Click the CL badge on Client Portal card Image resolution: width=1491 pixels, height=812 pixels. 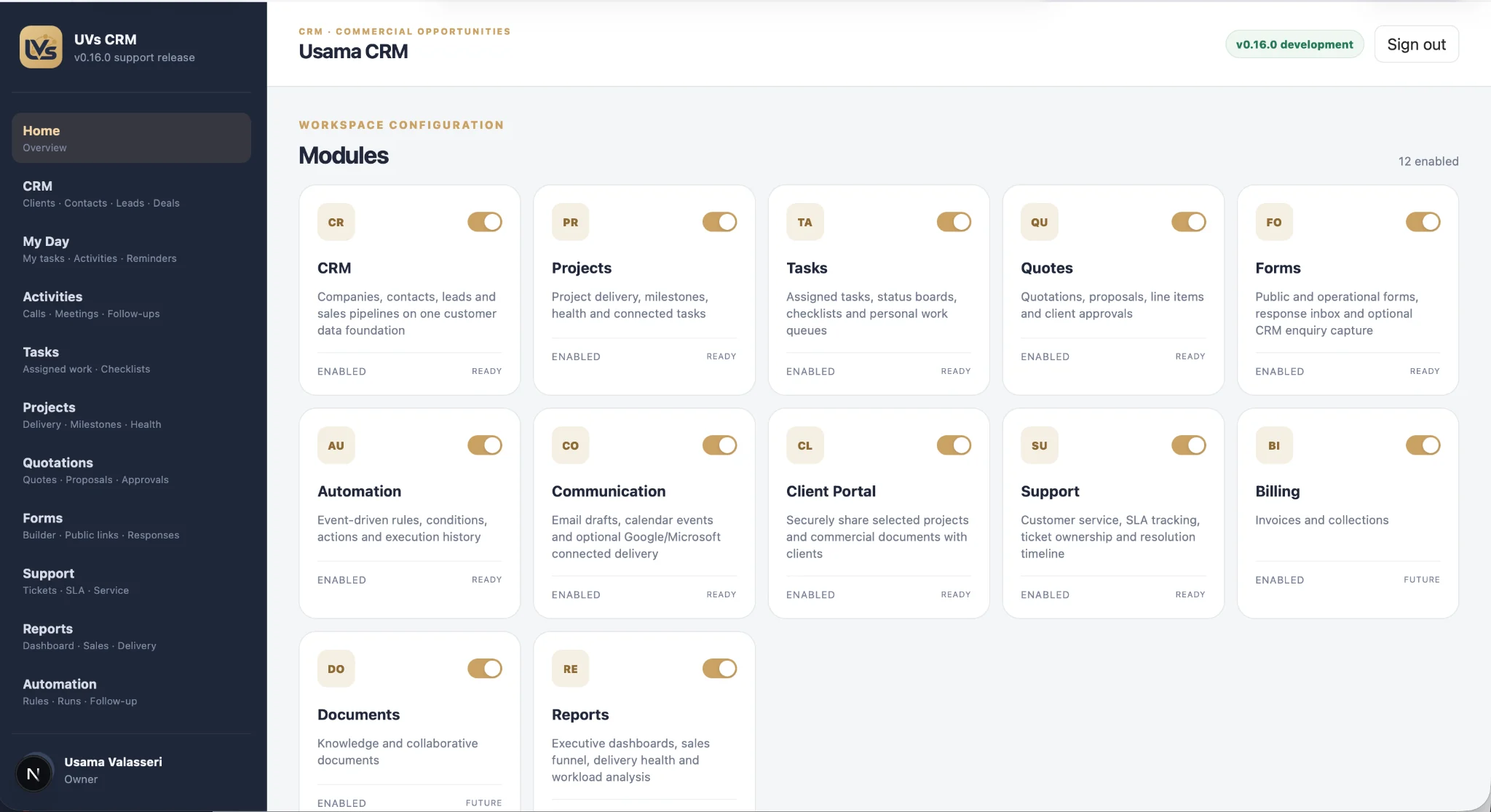804,445
